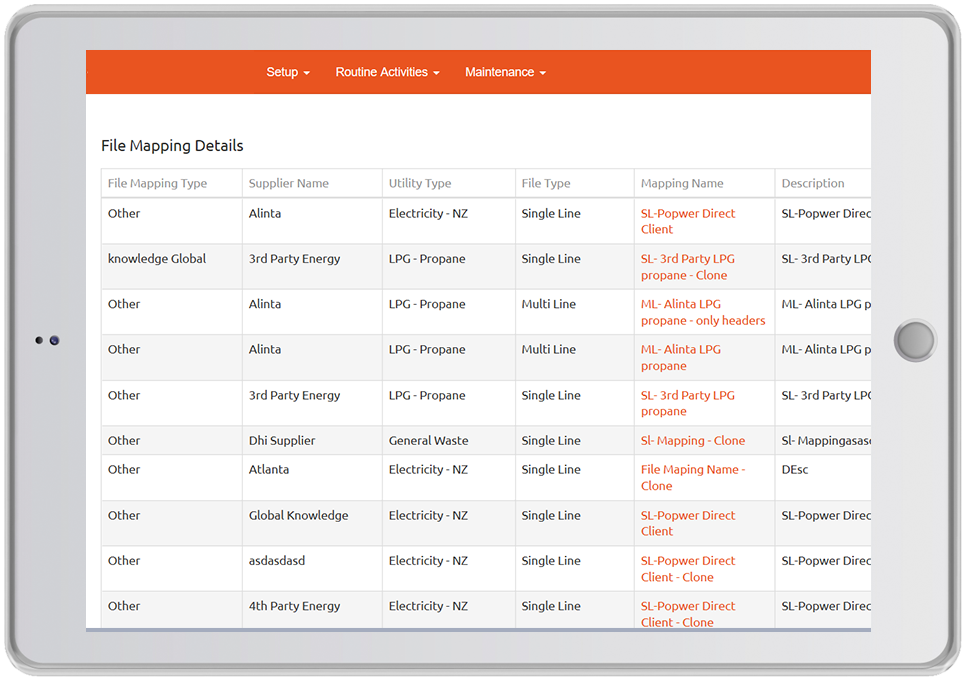
Task: Select the knowledge Global mapping type cell
Action: coord(172,267)
